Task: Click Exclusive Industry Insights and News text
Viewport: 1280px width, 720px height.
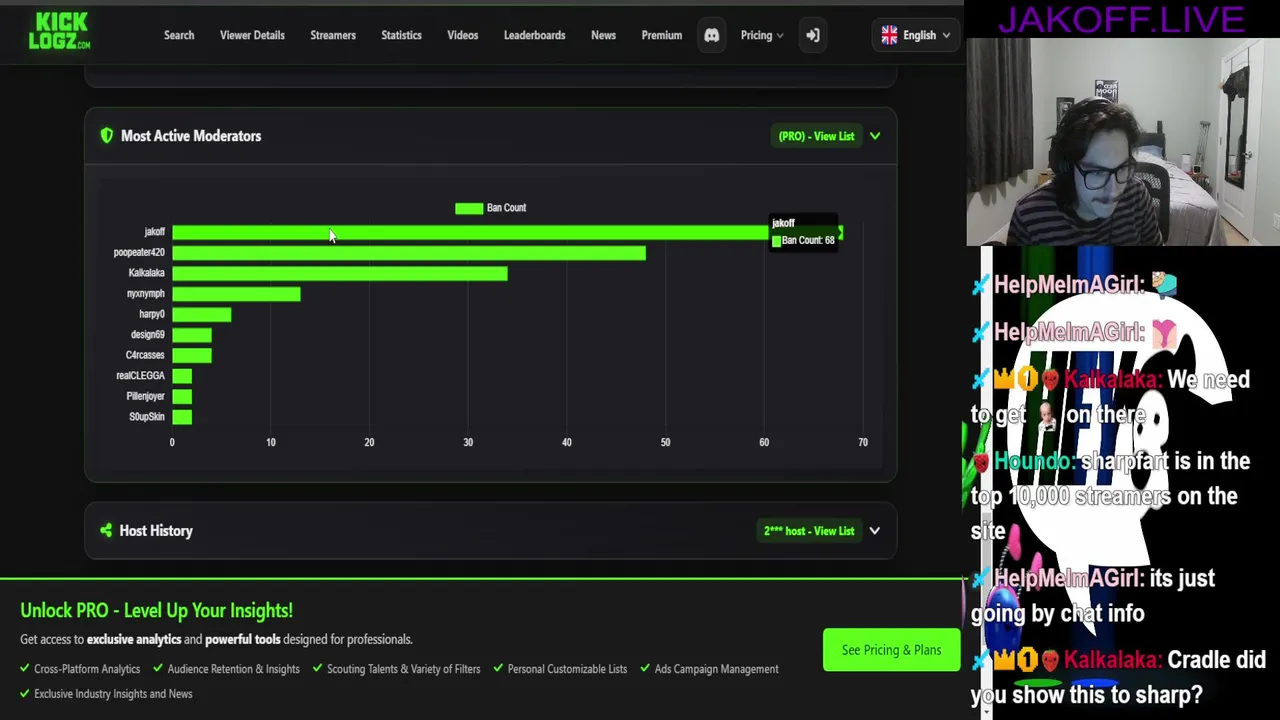Action: pyautogui.click(x=113, y=694)
